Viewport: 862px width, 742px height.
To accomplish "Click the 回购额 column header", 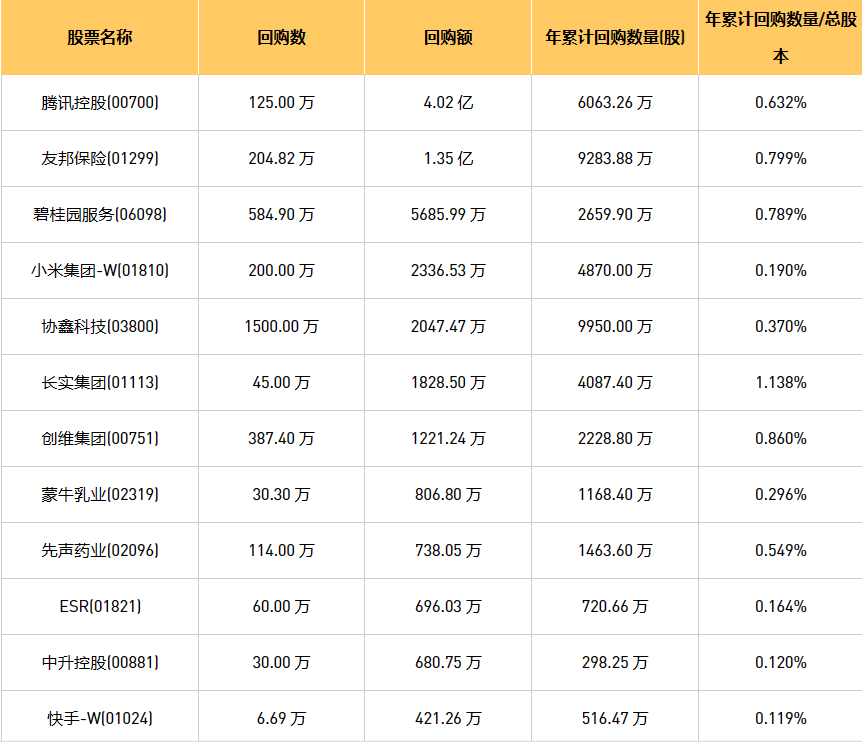I will pyautogui.click(x=448, y=37).
